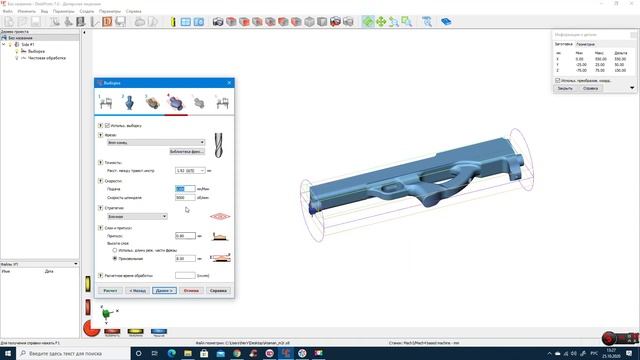Screen dimensions: 640x360
Task: Toggle the Чистовая обработка lightbulb visibility in the tree
Action: pyautogui.click(x=17, y=58)
